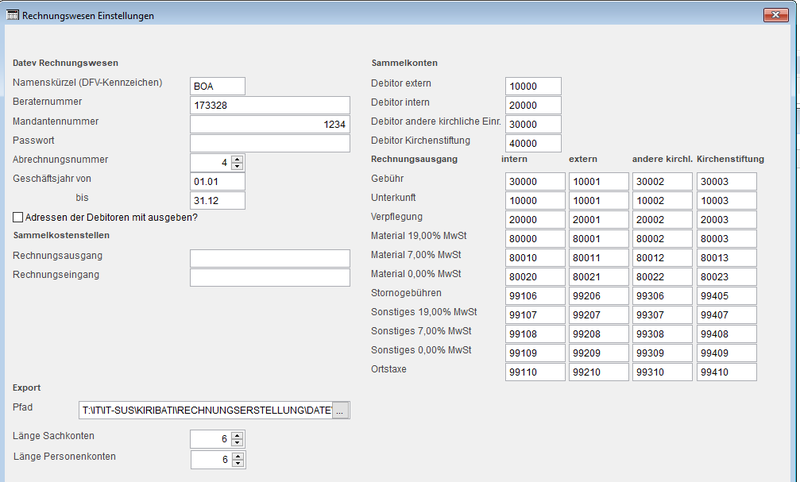The height and width of the screenshot is (482, 800).
Task: Click Ortstaxe extern field 99210
Action: 598,372
